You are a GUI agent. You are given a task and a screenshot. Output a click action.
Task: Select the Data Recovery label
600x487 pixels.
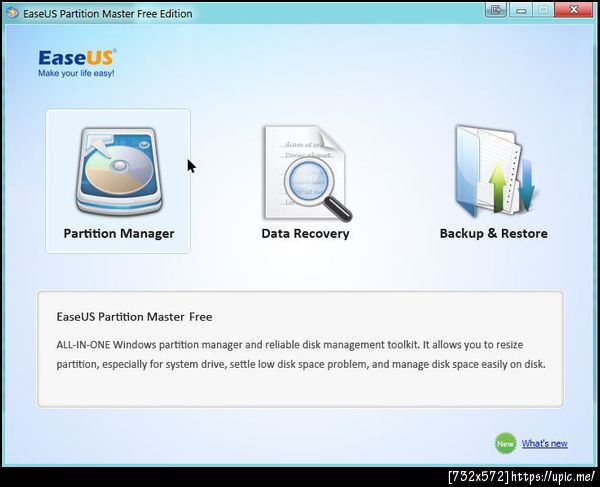(x=305, y=233)
